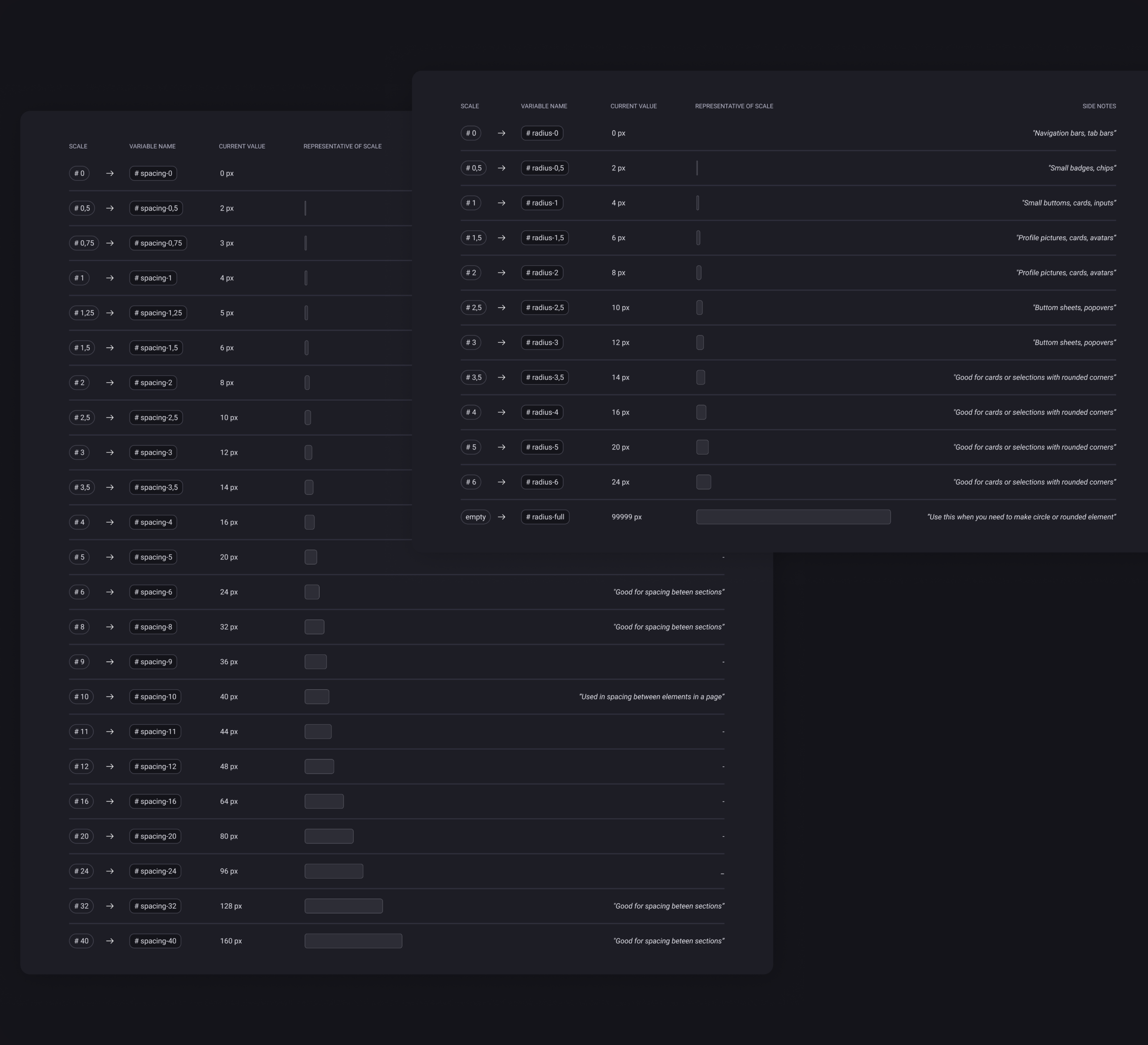Screen dimensions: 1148x1045
Task: Click the '# spacing-12' variable chip
Action: pos(156,767)
